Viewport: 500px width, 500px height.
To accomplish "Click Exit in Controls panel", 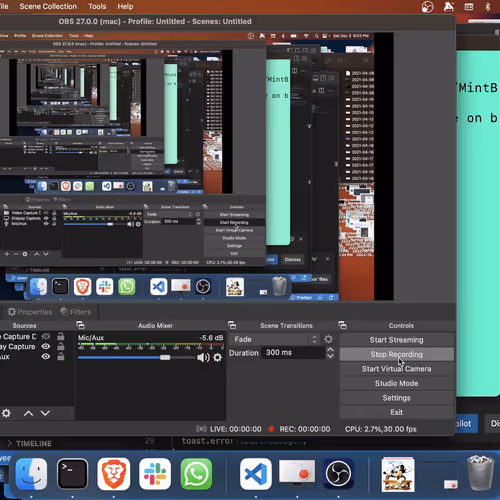I will [x=397, y=412].
